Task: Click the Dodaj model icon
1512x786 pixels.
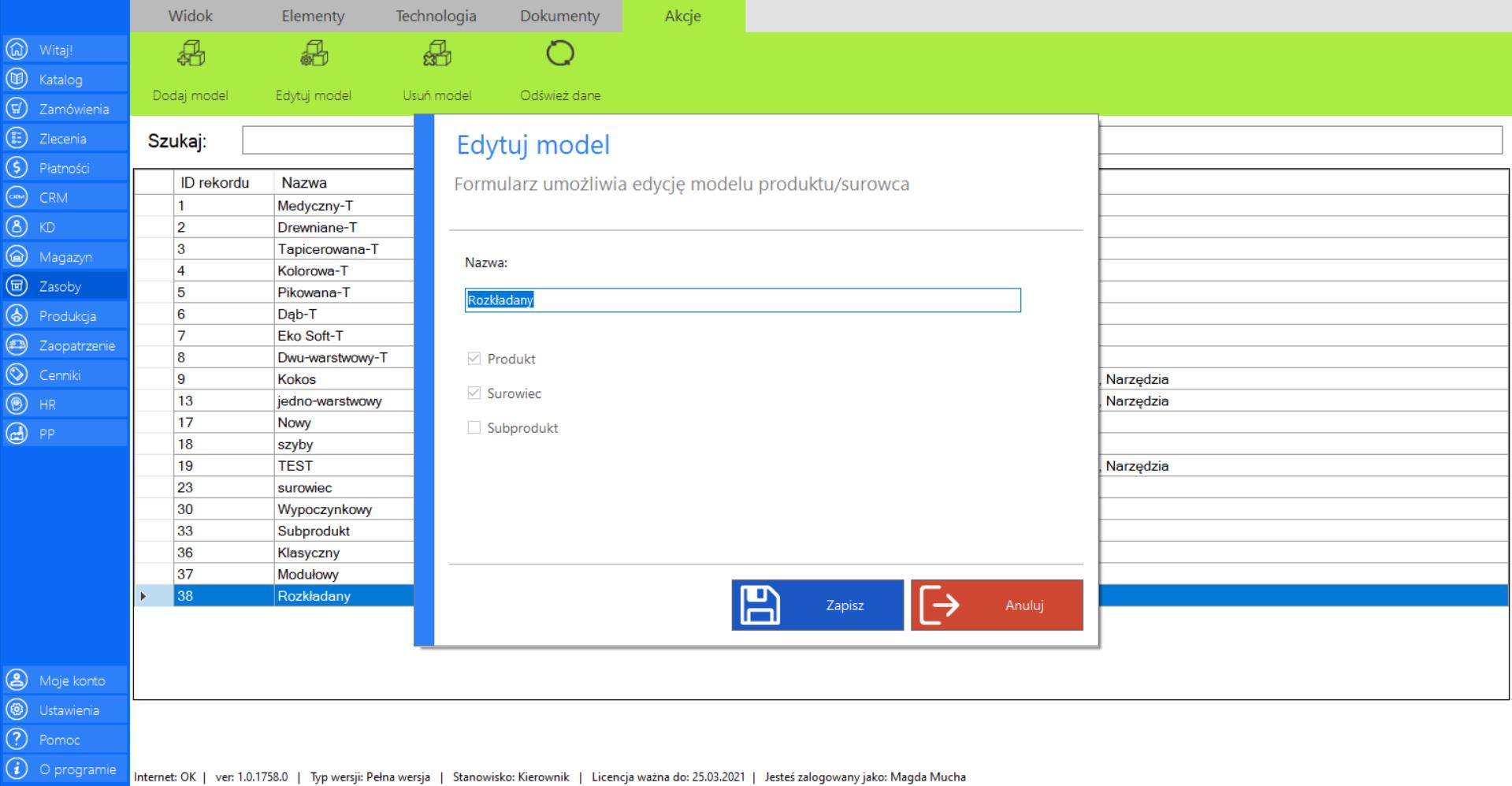Action: pyautogui.click(x=190, y=55)
